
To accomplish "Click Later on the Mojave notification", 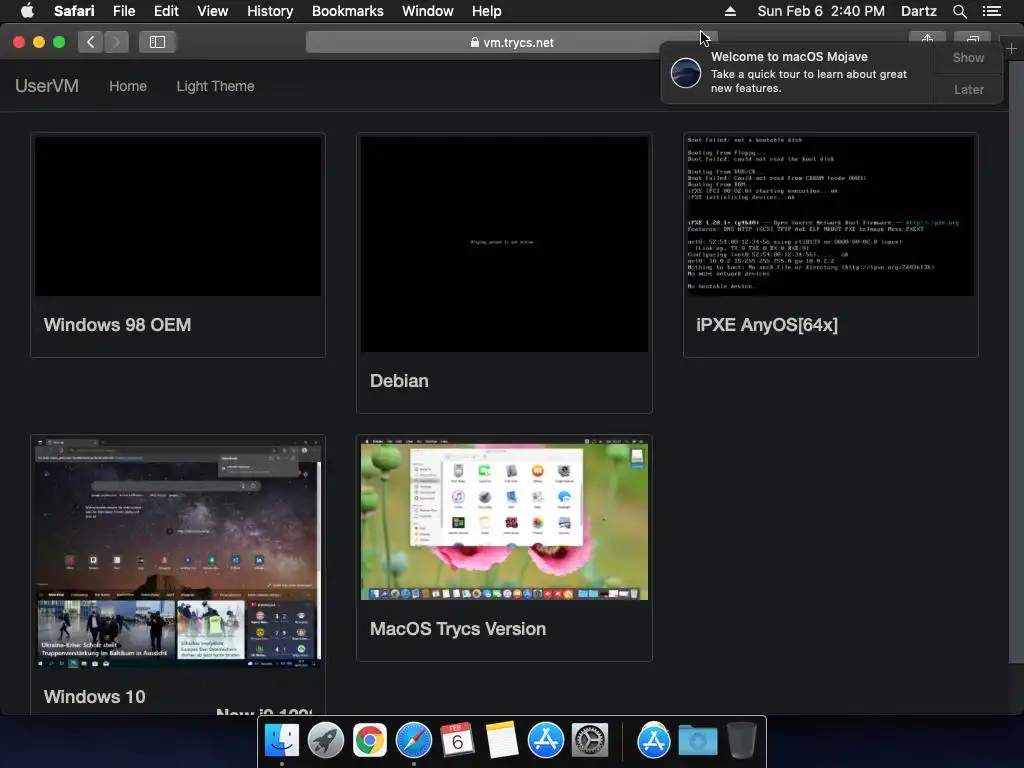I will 968,89.
